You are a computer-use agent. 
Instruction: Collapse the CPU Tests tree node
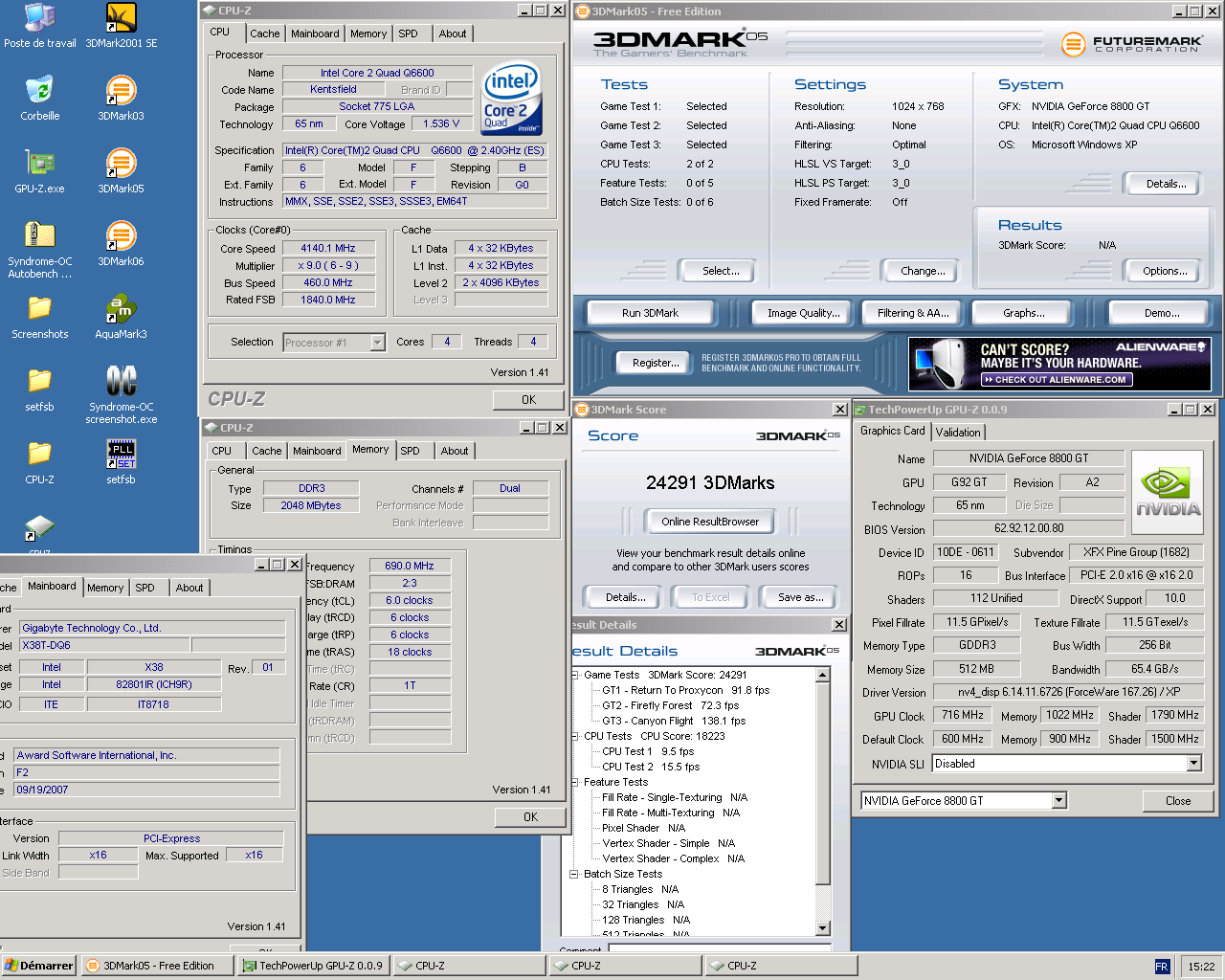[x=574, y=736]
